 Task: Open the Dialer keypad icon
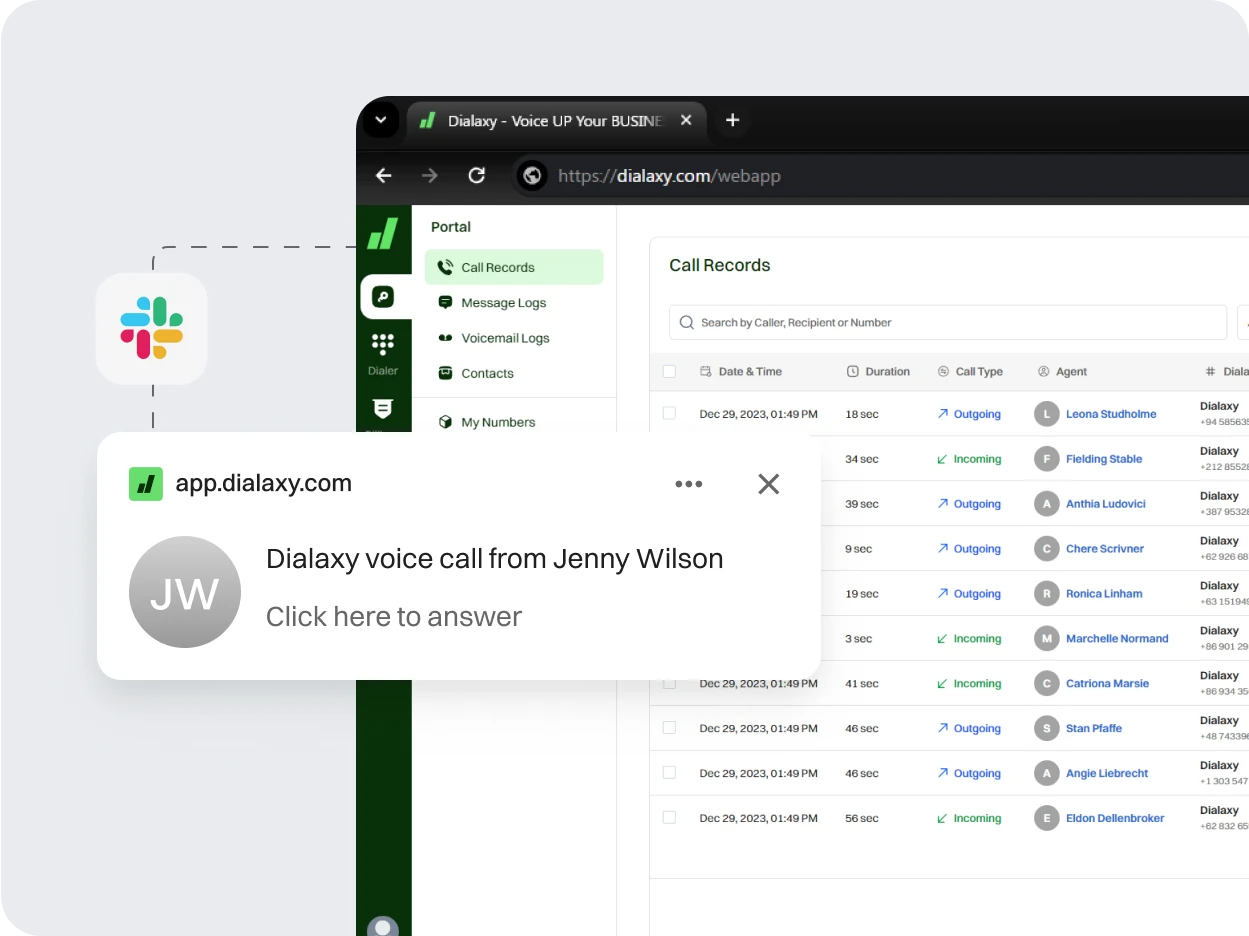pos(382,345)
